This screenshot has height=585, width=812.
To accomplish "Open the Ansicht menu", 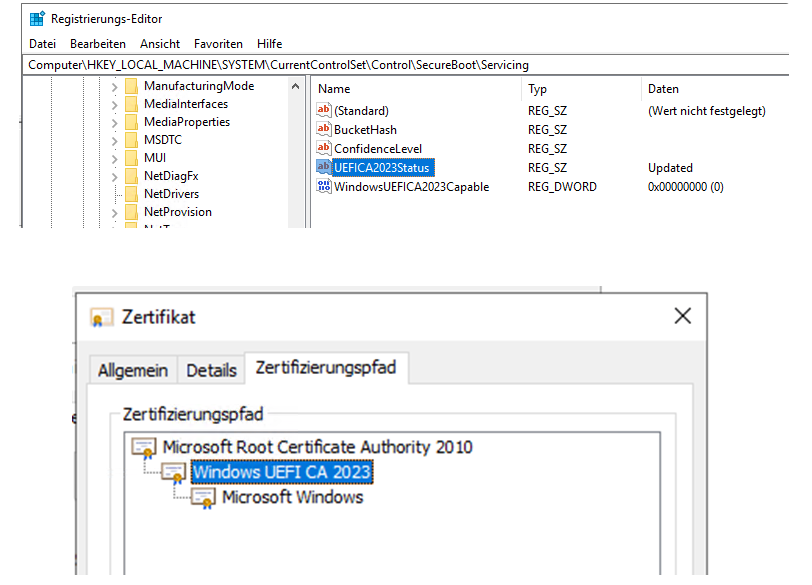I will pos(160,44).
